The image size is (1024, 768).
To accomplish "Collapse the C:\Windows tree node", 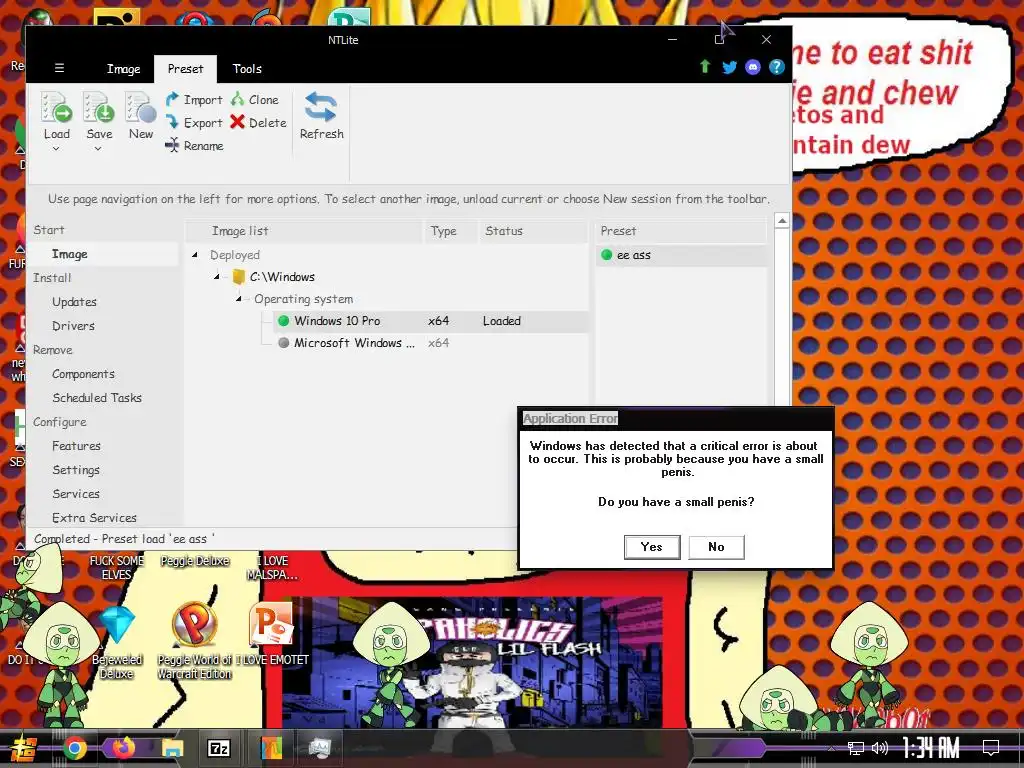I will click(x=217, y=277).
